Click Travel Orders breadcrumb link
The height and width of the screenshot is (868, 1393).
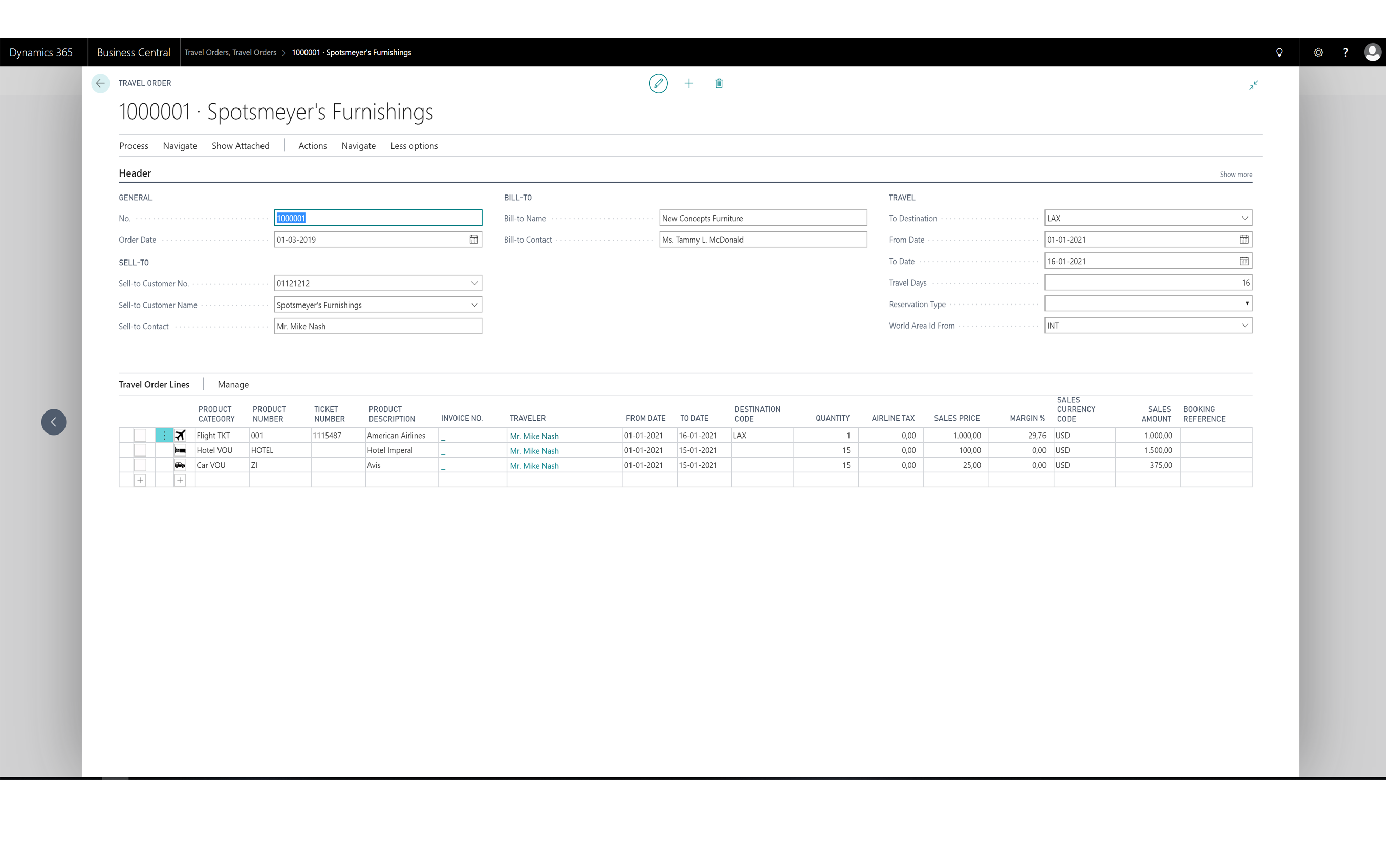coord(231,53)
